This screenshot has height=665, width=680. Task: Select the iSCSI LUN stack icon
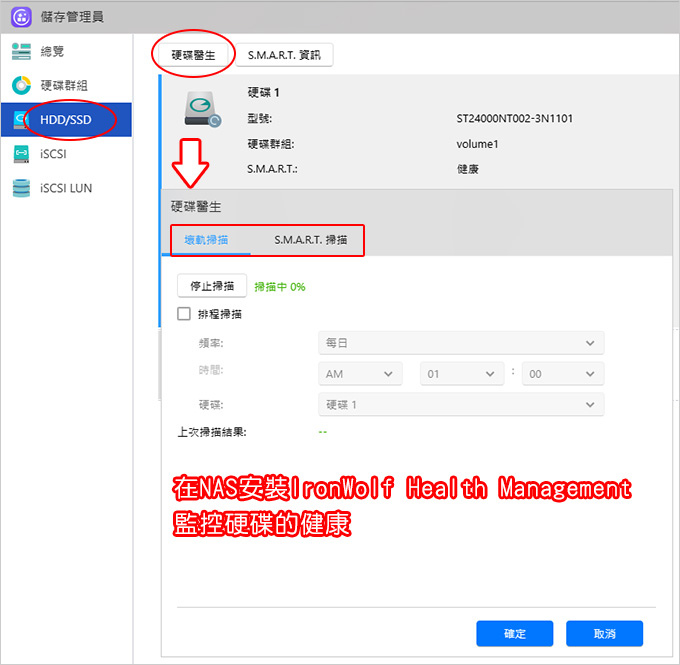tap(21, 188)
